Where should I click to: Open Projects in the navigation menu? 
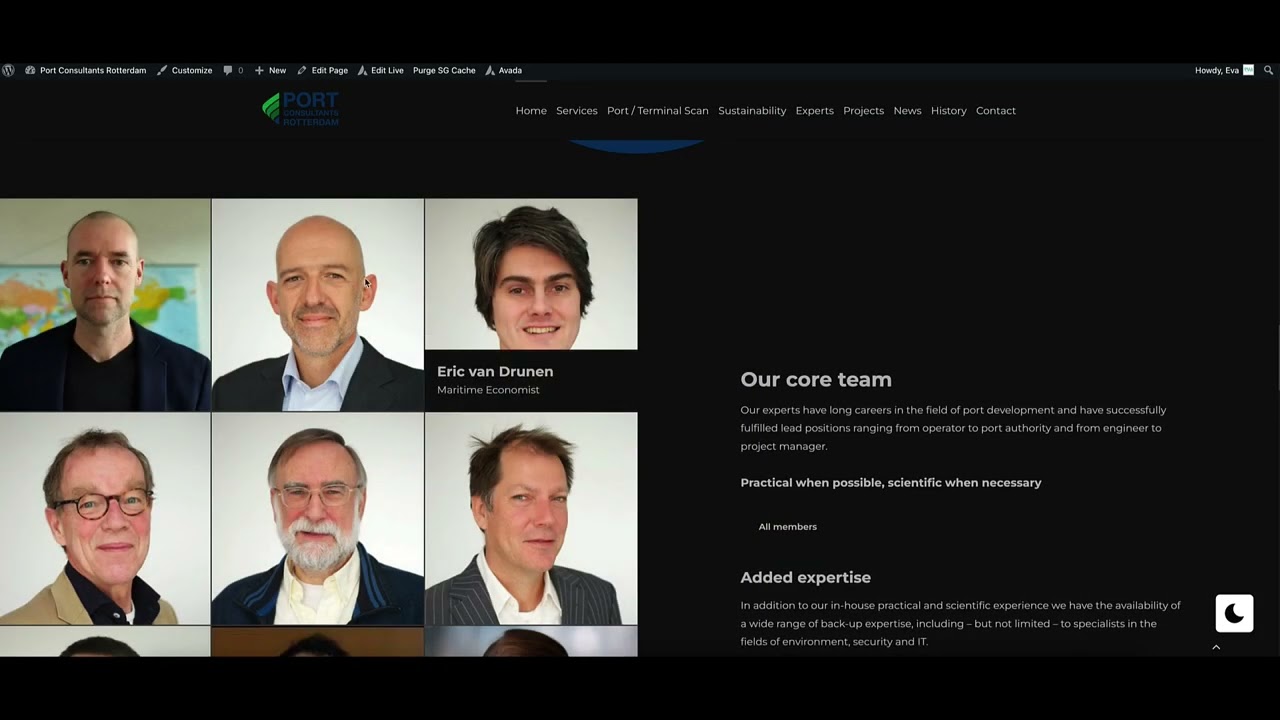click(x=864, y=111)
